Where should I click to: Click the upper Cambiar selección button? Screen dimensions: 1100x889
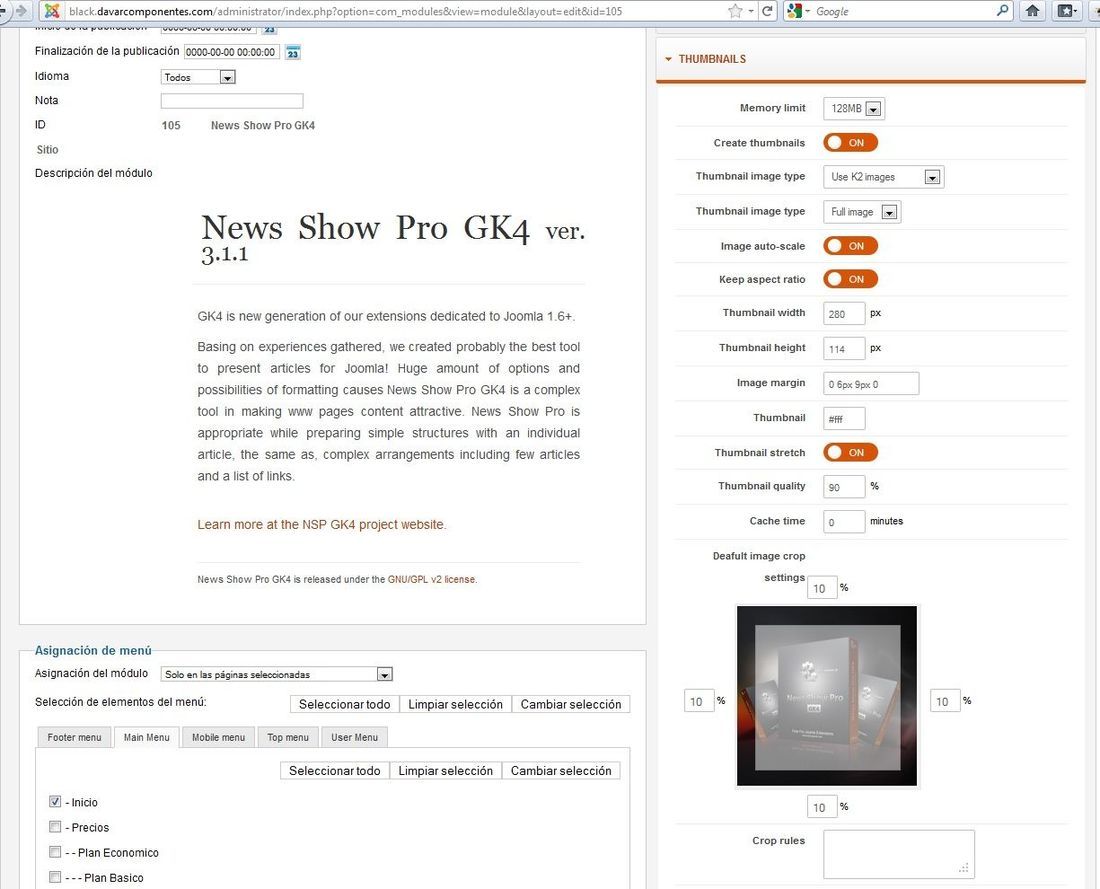[571, 704]
